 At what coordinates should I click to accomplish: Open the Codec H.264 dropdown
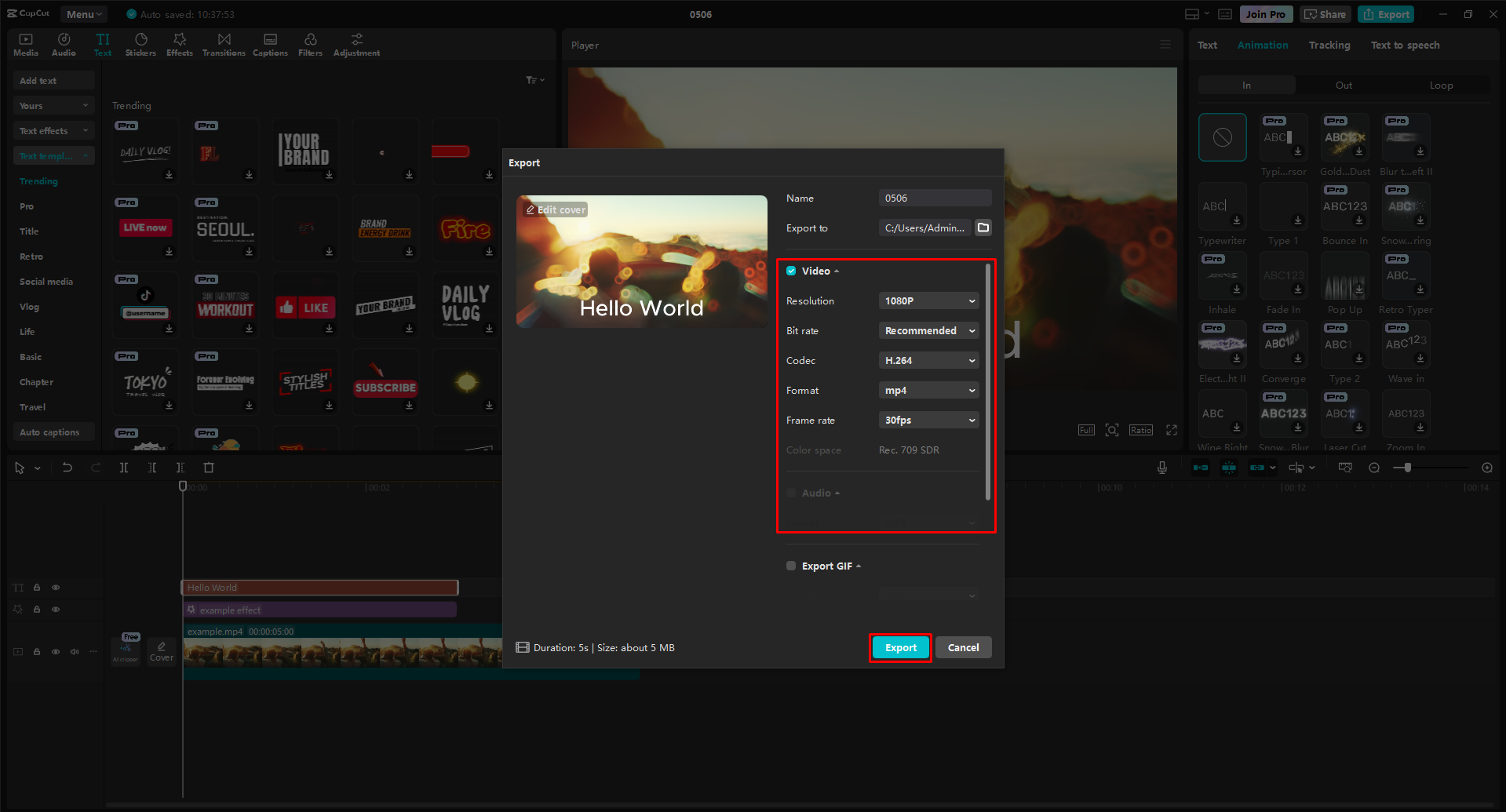pyautogui.click(x=929, y=360)
